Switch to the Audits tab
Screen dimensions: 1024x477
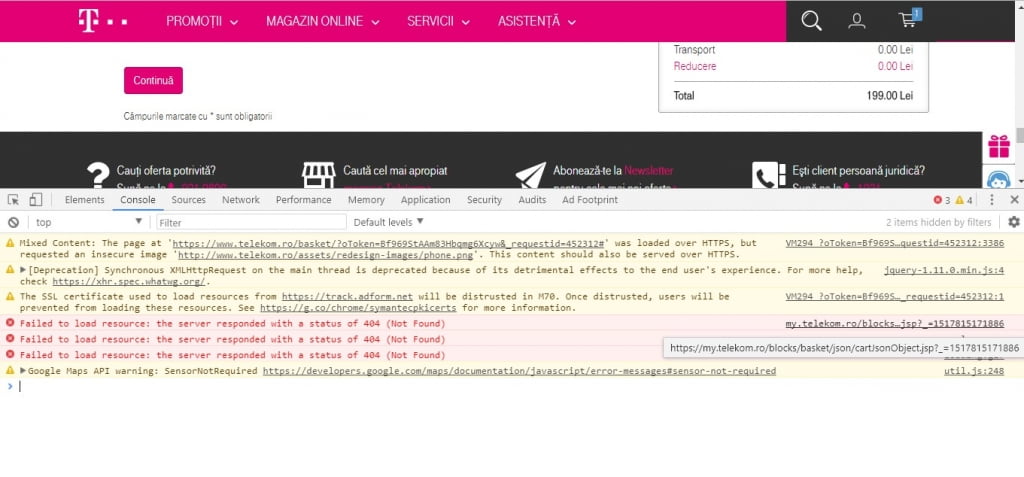coord(532,200)
